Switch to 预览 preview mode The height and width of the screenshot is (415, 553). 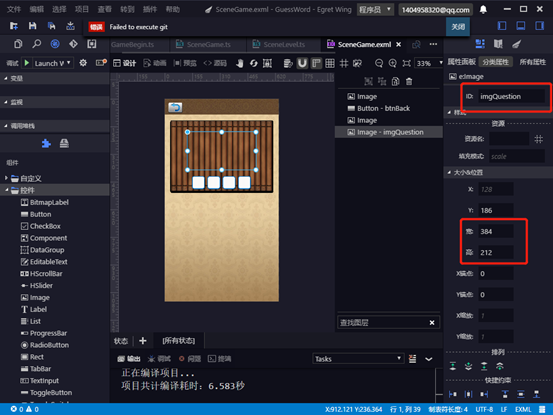point(185,63)
